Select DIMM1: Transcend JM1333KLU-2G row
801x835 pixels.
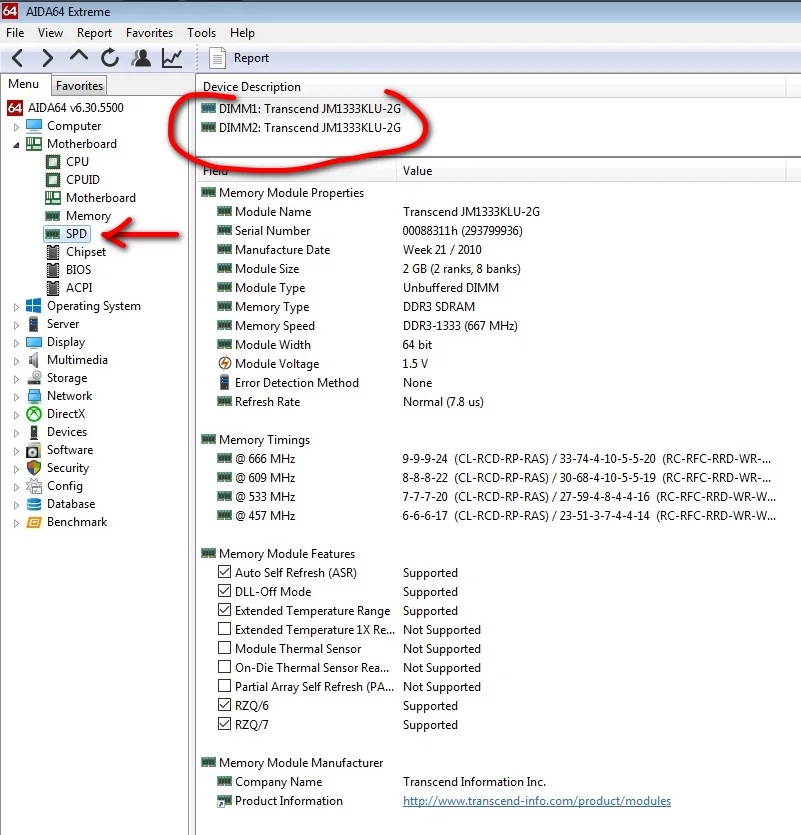point(301,109)
